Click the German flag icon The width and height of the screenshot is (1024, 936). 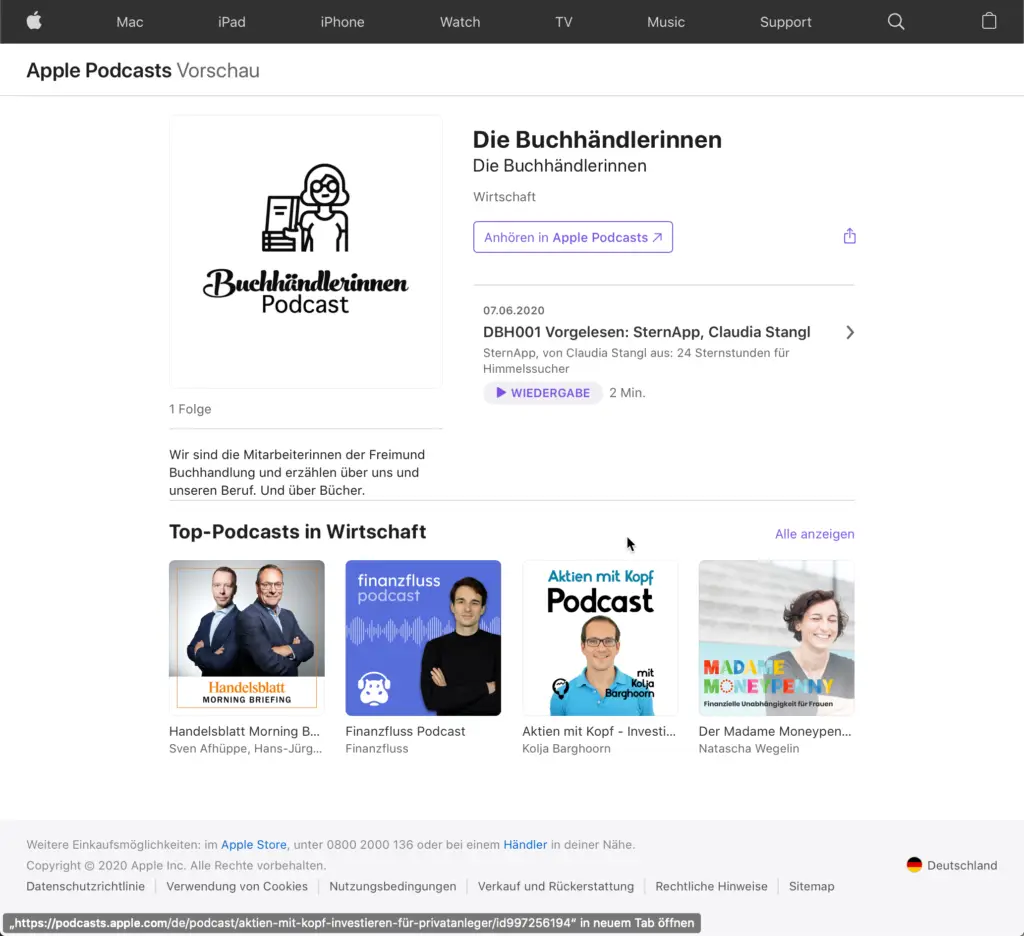[x=914, y=865]
